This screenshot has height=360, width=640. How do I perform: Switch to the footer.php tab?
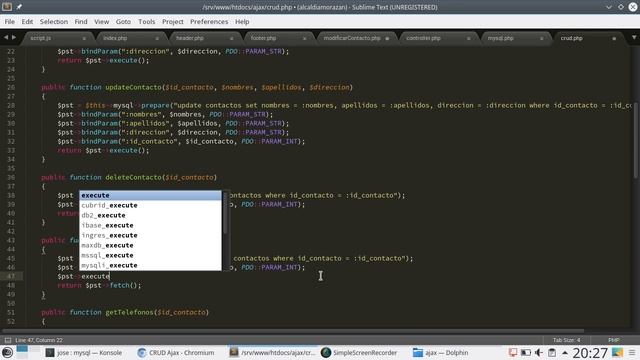click(278, 38)
